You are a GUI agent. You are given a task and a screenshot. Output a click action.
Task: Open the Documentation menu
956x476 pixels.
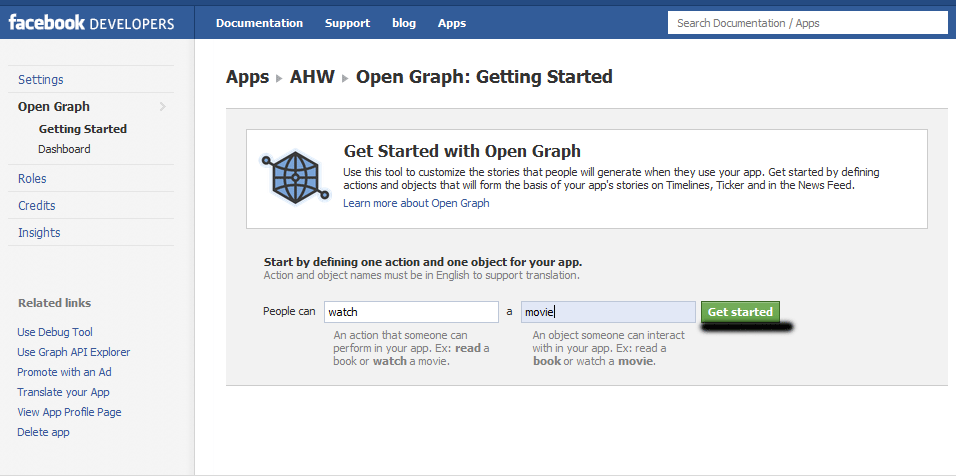(x=259, y=23)
